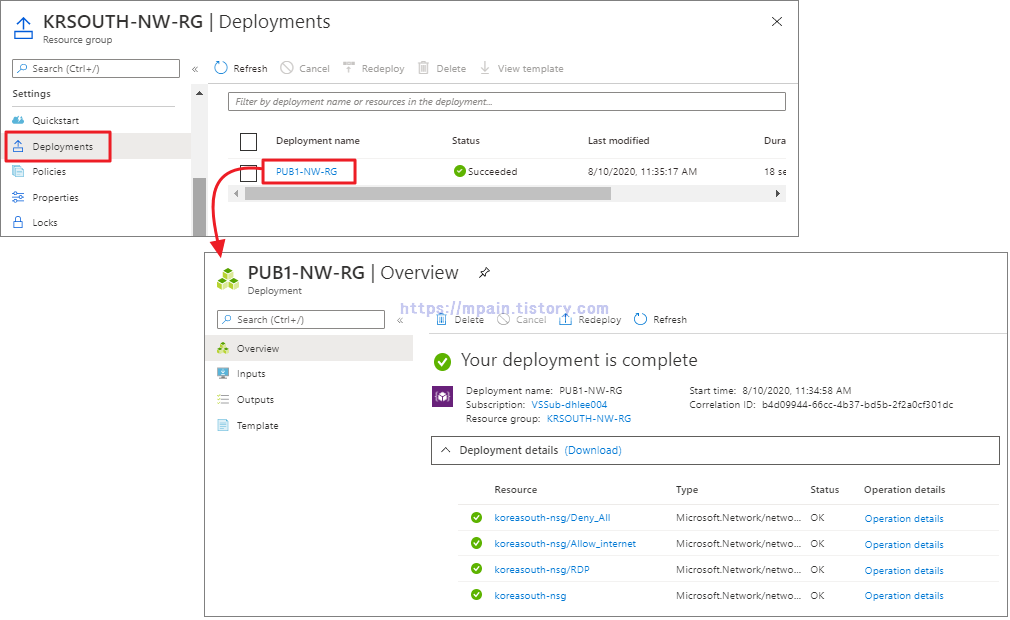Open Properties in the Settings sidebar
The height and width of the screenshot is (620, 1010).
55,197
